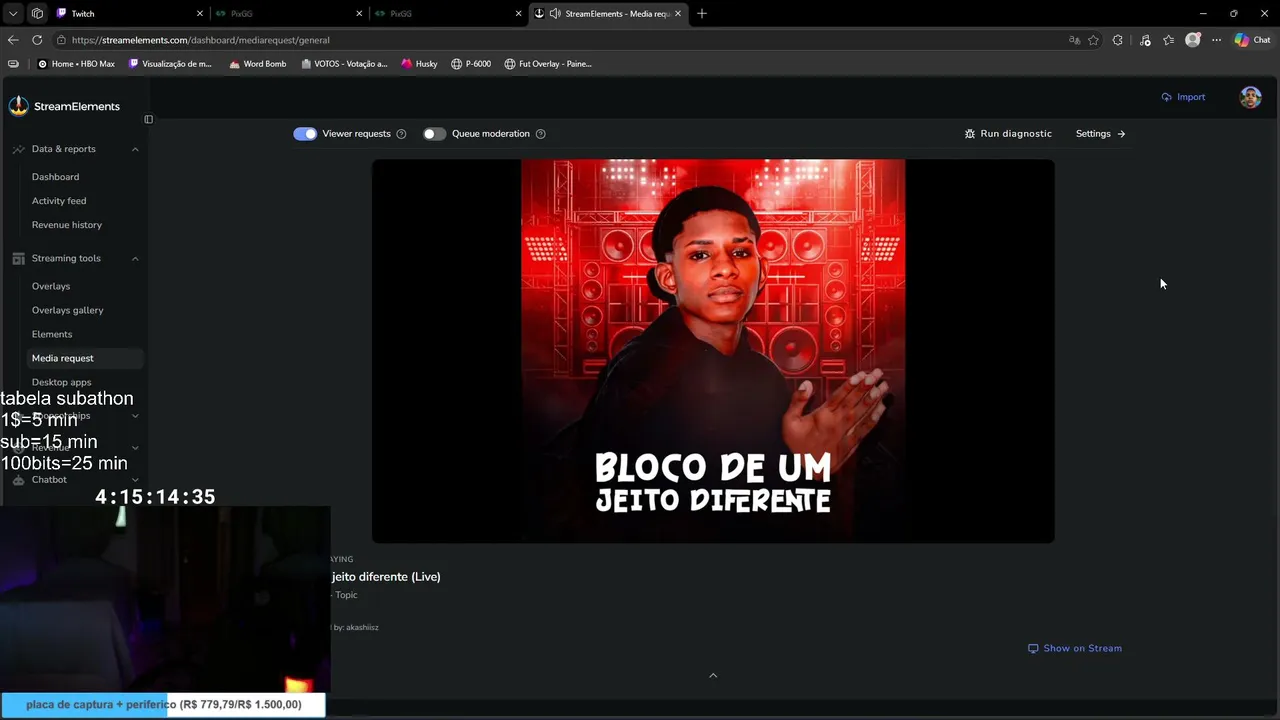Click the browser address bar URL

tap(201, 40)
